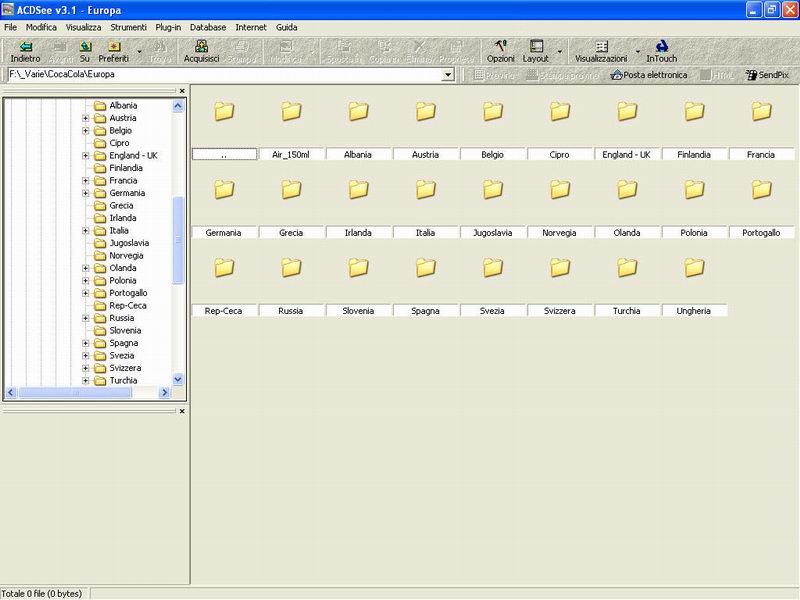This screenshot has height=600, width=800.
Task: Click tree scrollbar up arrow
Action: coord(178,106)
